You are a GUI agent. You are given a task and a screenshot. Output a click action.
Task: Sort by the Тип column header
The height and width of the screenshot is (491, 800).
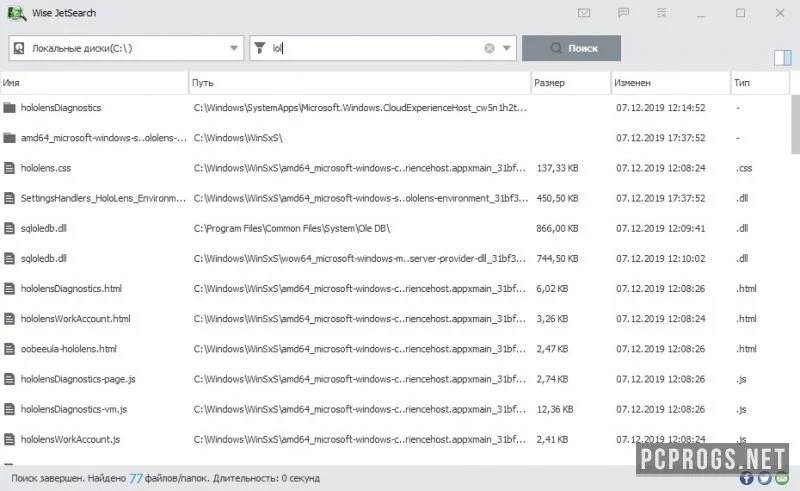pos(760,83)
